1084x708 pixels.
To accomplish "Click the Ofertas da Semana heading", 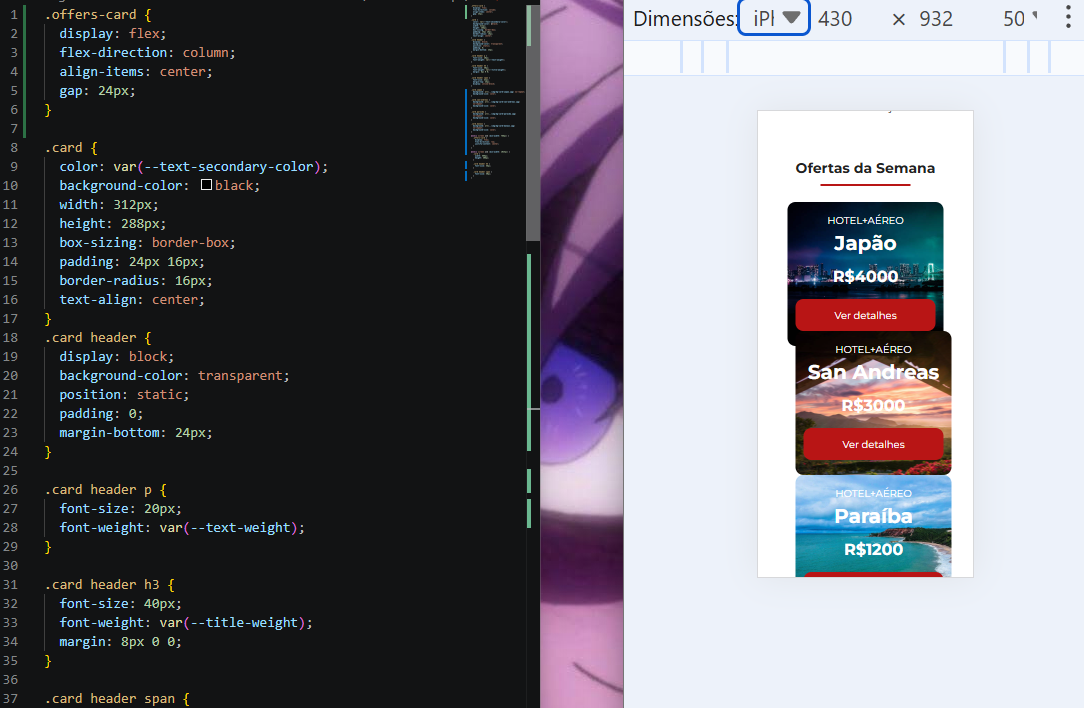I will [x=865, y=168].
